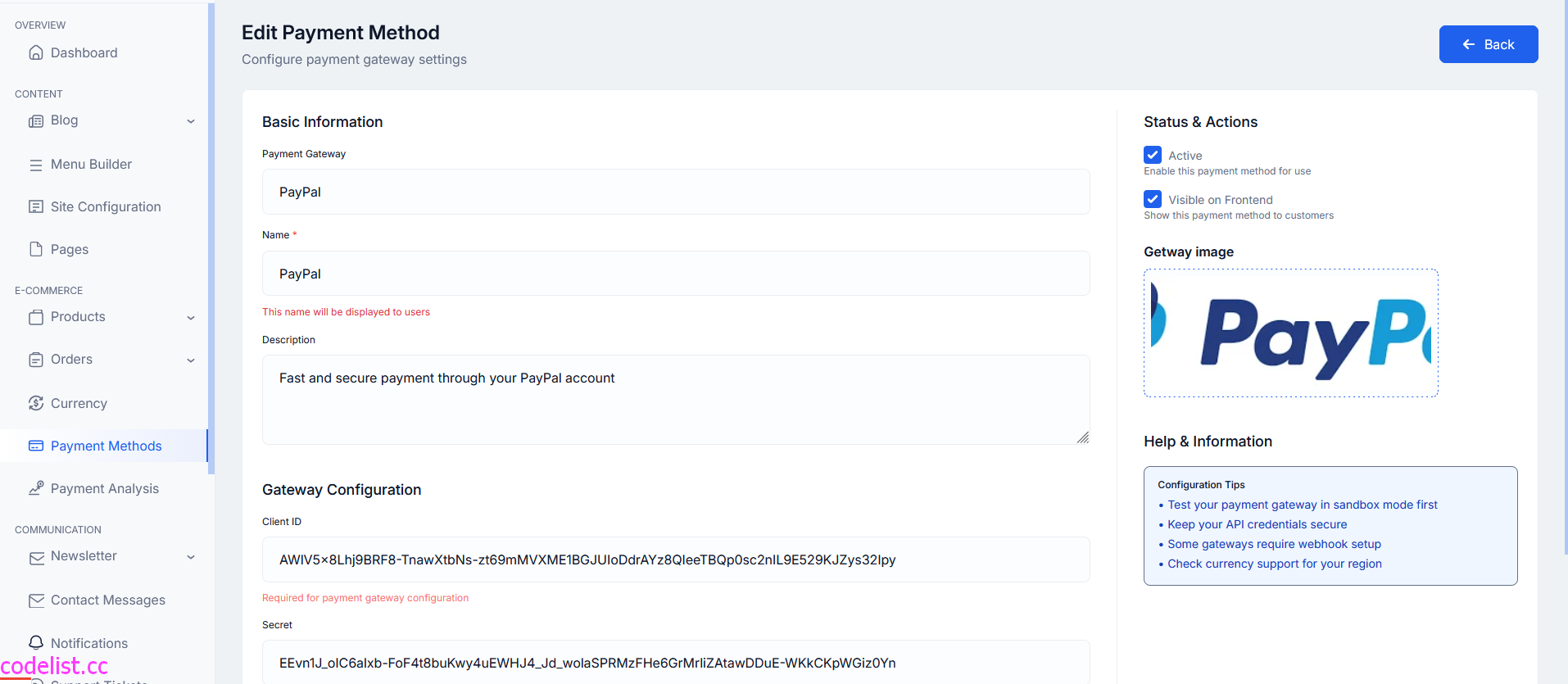Image resolution: width=1568 pixels, height=684 pixels.
Task: Click the 'Gateway Configuration' section heading
Action: 342,490
